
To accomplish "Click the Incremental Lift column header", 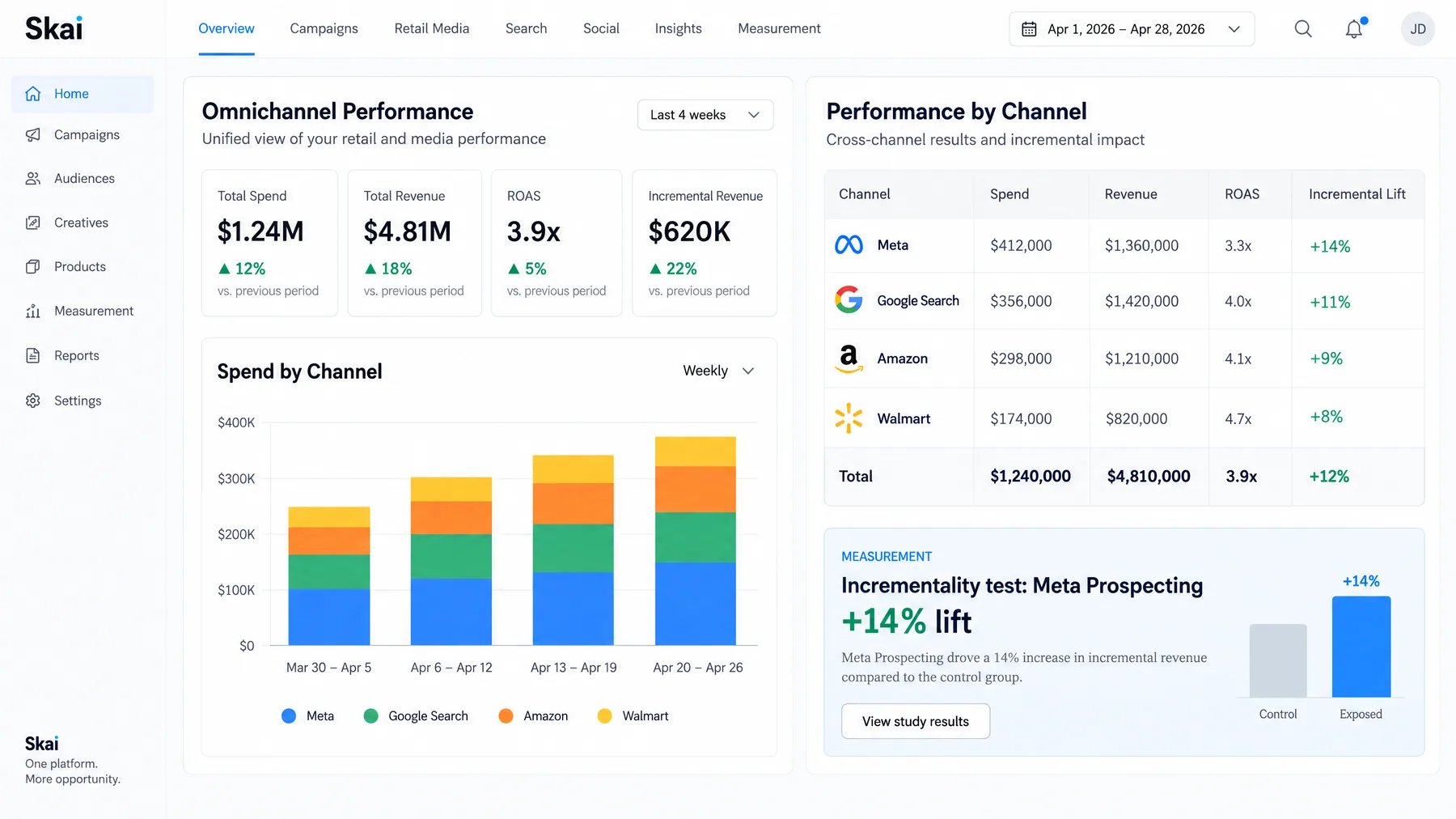I will pos(1357,194).
